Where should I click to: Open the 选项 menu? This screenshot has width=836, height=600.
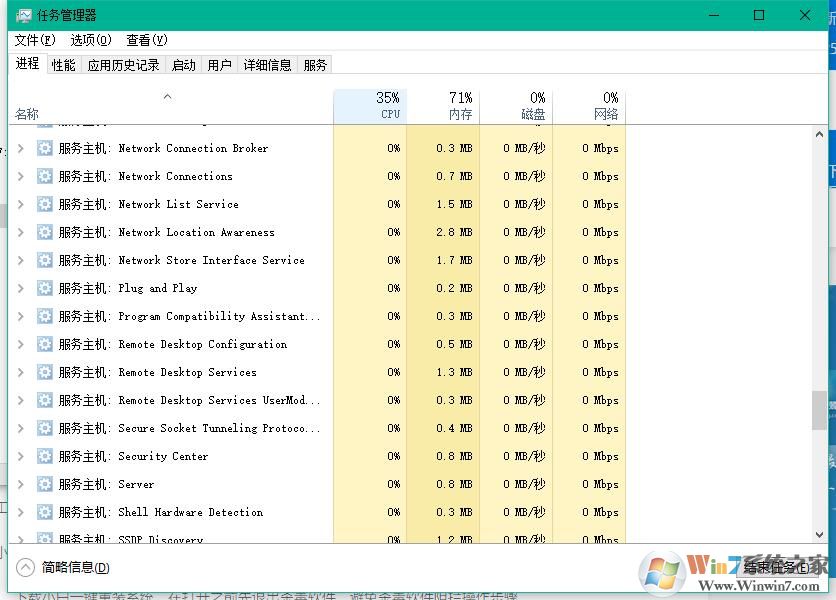[90, 40]
